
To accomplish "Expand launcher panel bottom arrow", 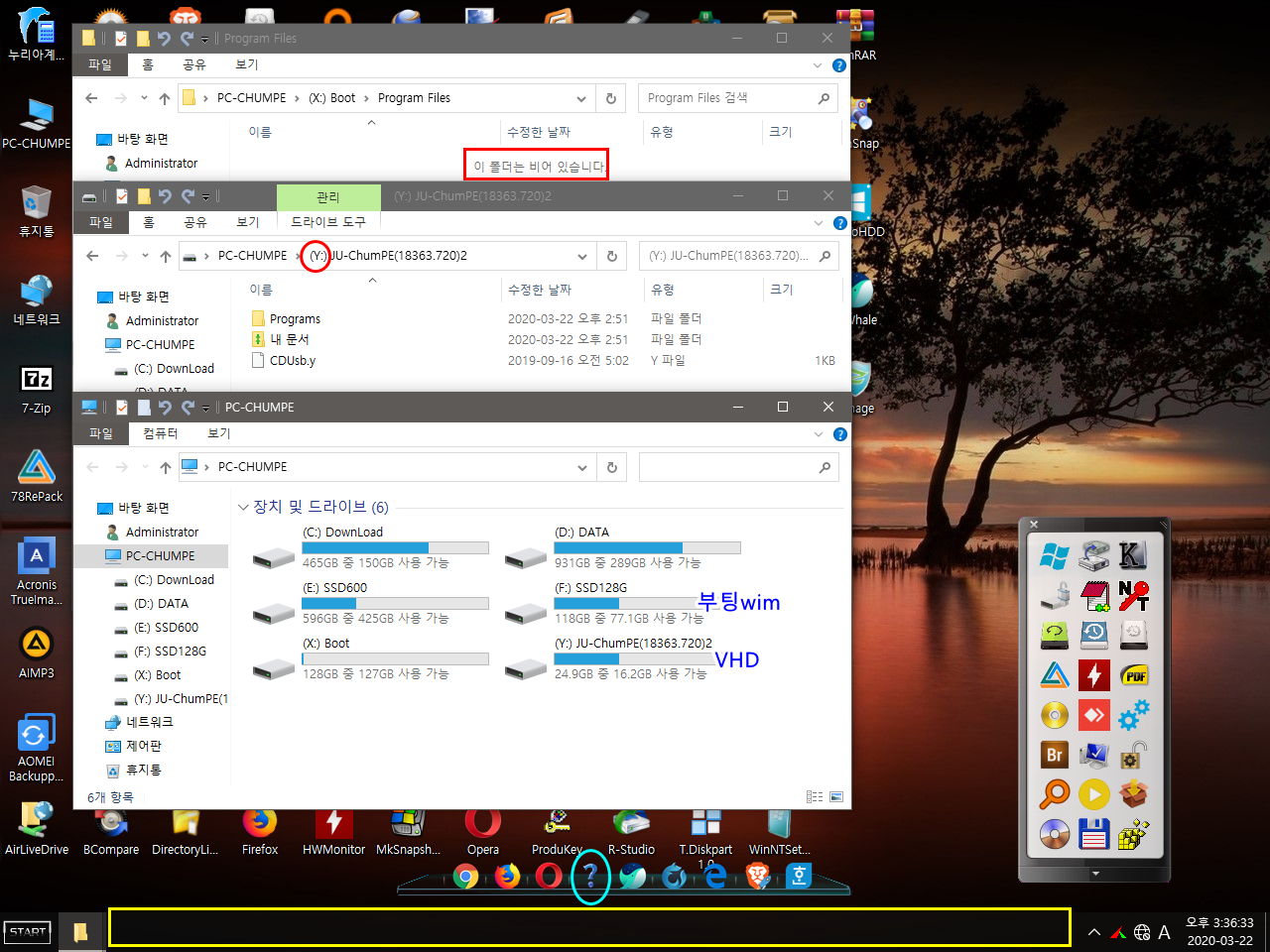I will [x=1095, y=874].
